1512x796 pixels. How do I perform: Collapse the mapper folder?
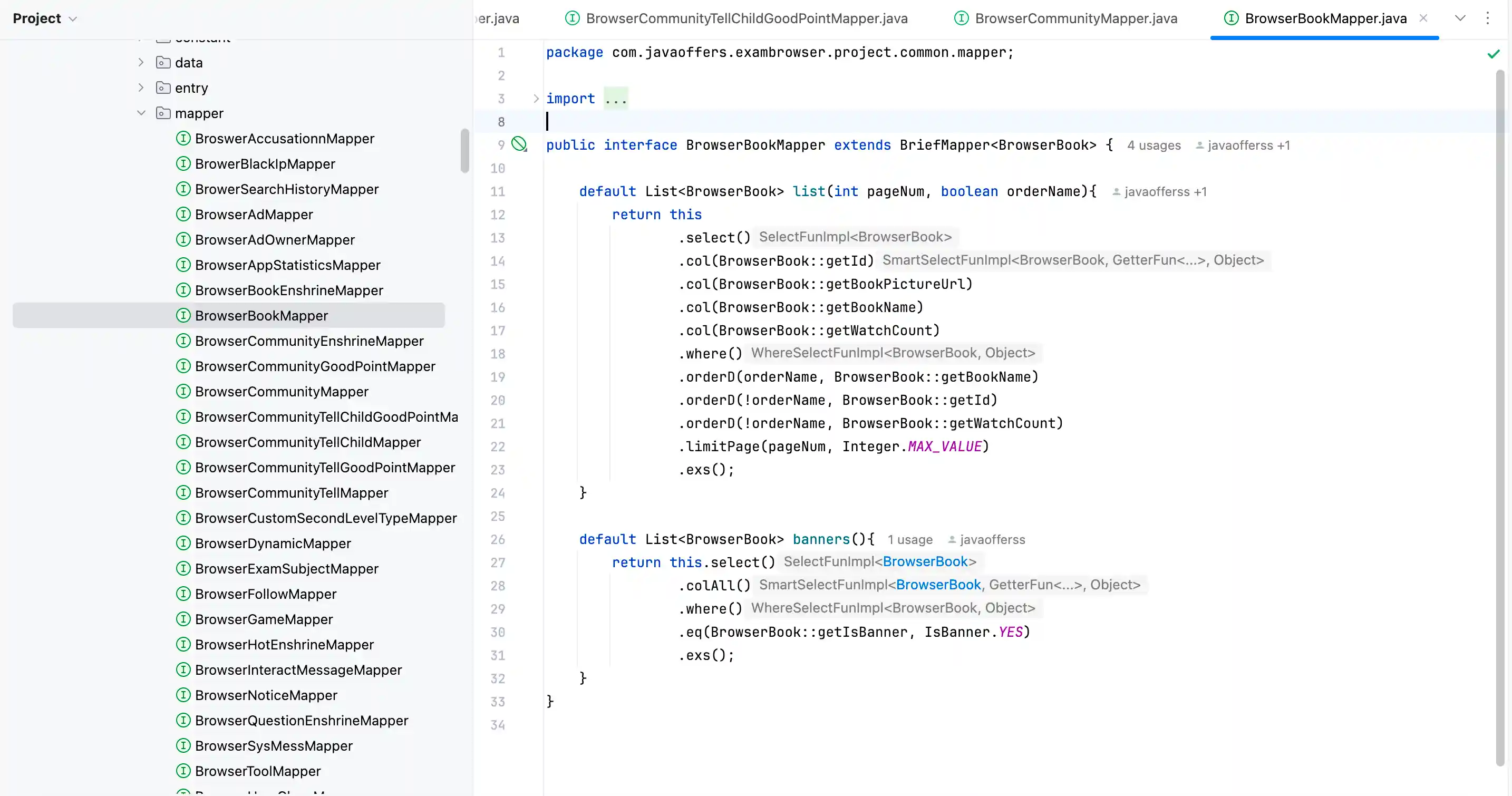(x=141, y=113)
